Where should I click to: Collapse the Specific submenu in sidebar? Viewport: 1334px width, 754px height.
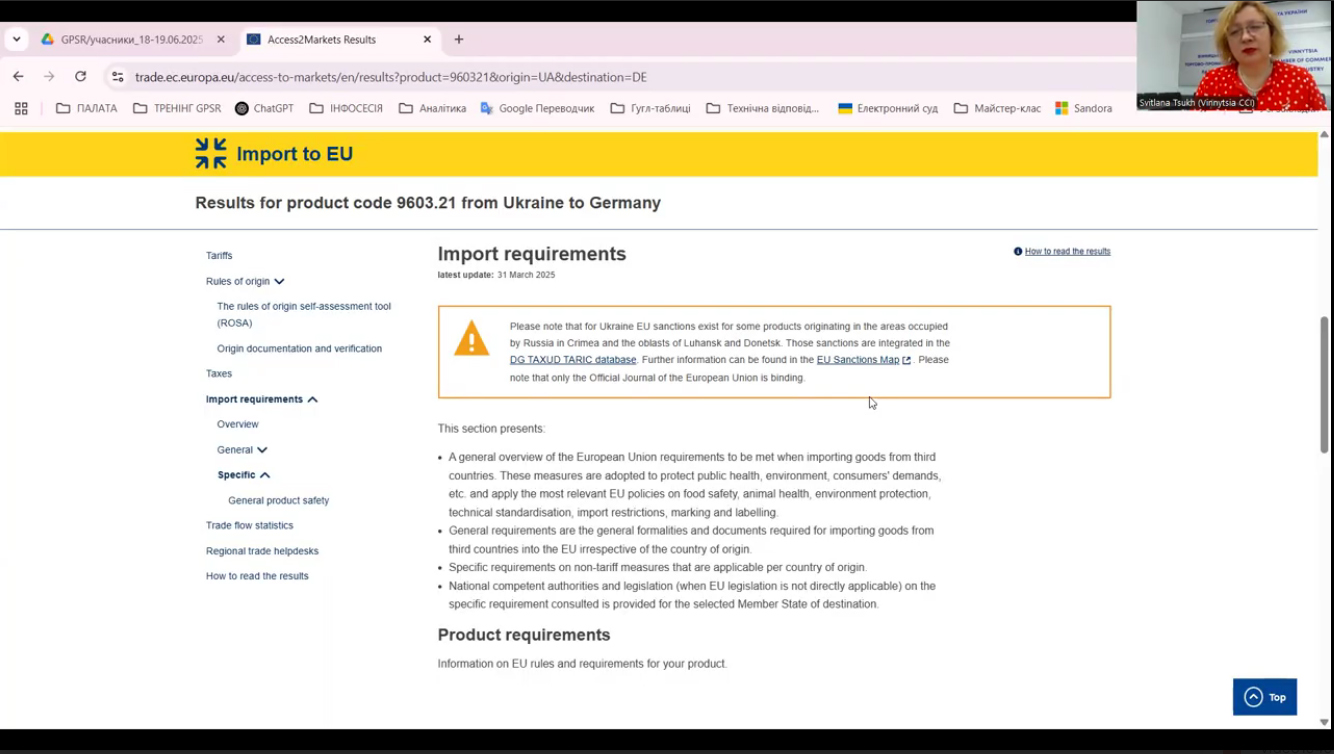click(x=265, y=475)
